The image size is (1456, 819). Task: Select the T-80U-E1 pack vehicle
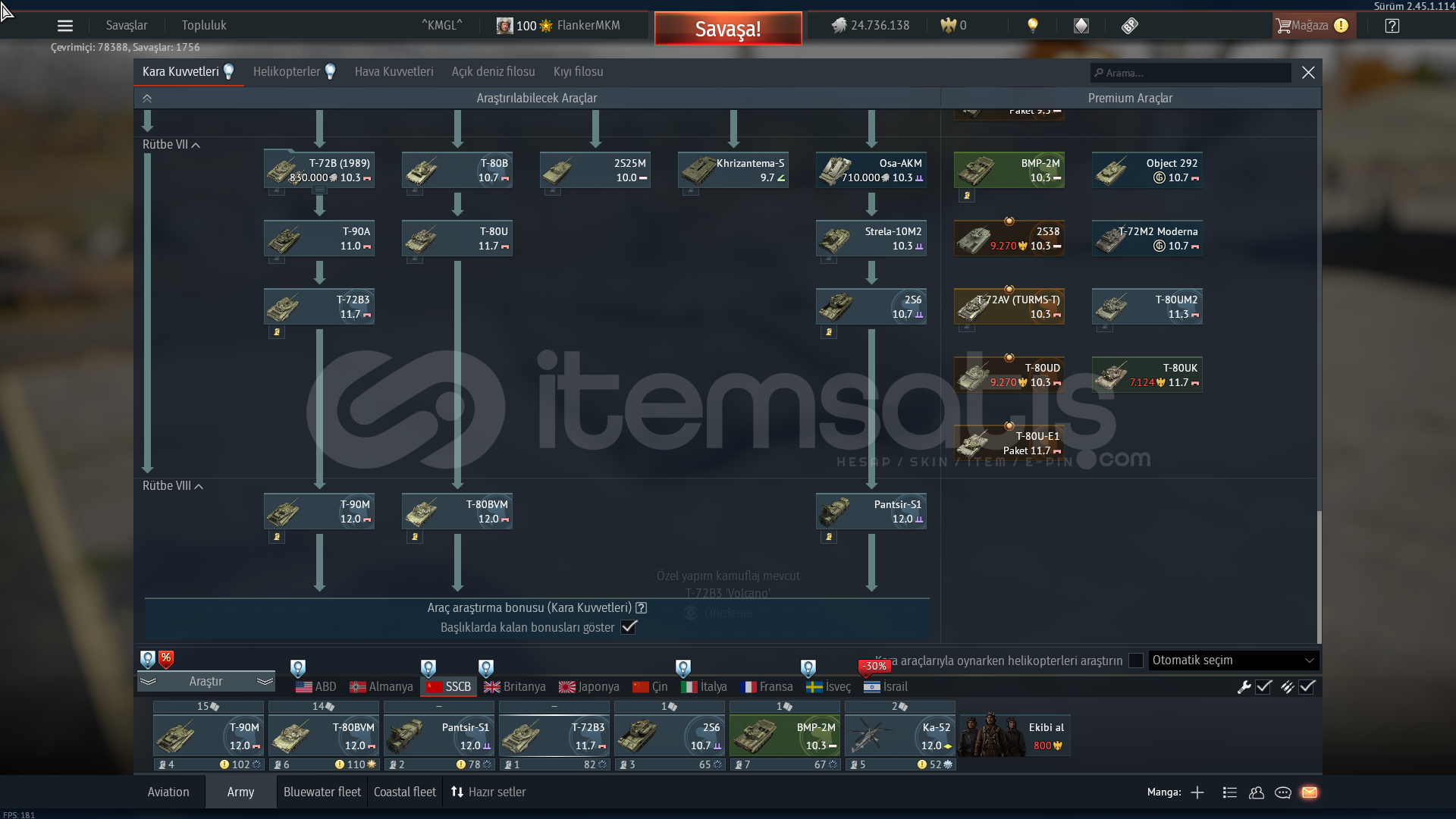tap(1009, 443)
